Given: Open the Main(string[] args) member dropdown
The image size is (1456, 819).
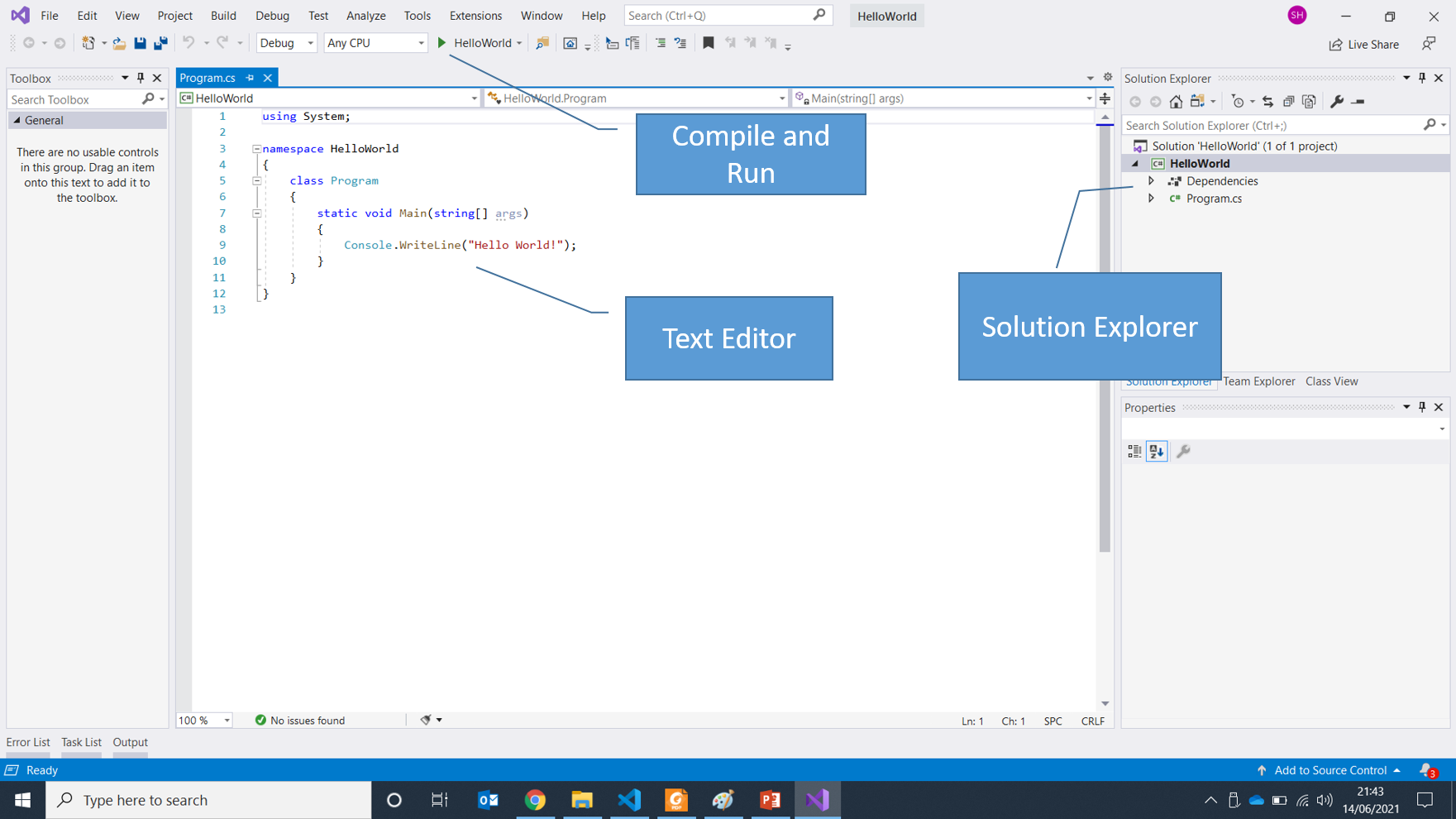Looking at the screenshot, I should coord(943,98).
